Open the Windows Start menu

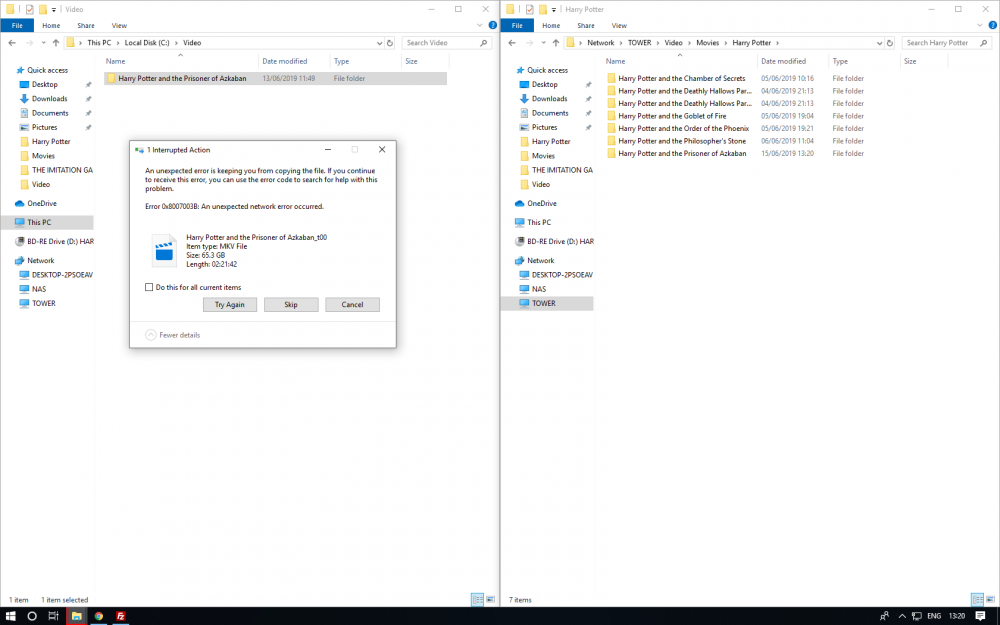pyautogui.click(x=10, y=616)
